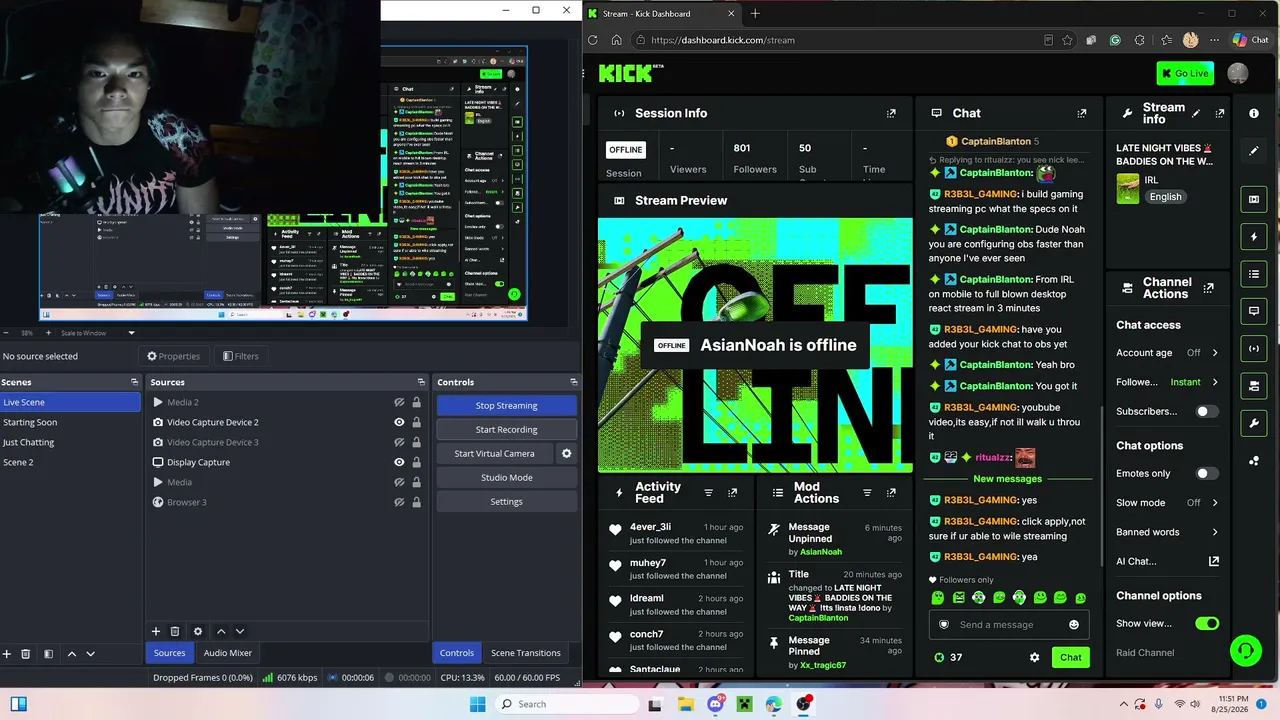This screenshot has height=720, width=1280.
Task: Select the Starting Soon scene
Action: coord(70,422)
